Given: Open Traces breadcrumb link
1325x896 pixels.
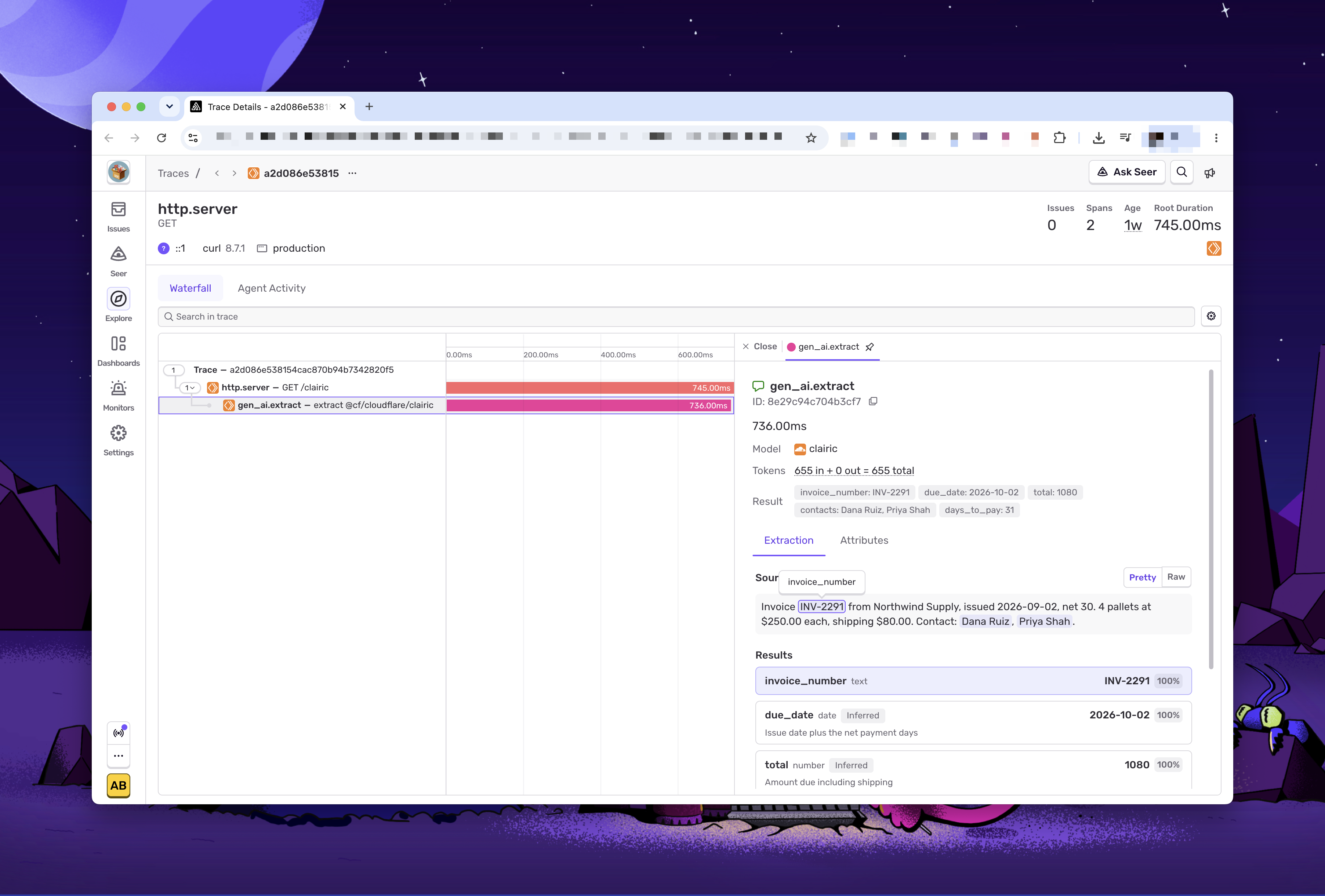Looking at the screenshot, I should (x=173, y=173).
